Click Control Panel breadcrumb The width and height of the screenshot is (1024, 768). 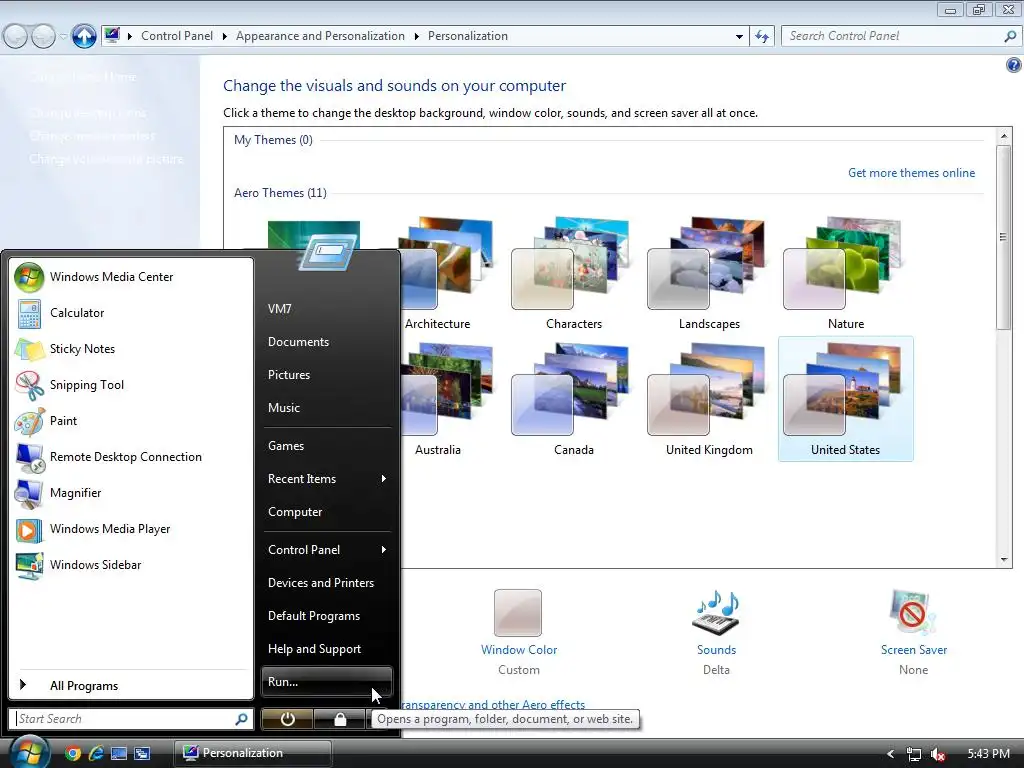(177, 36)
